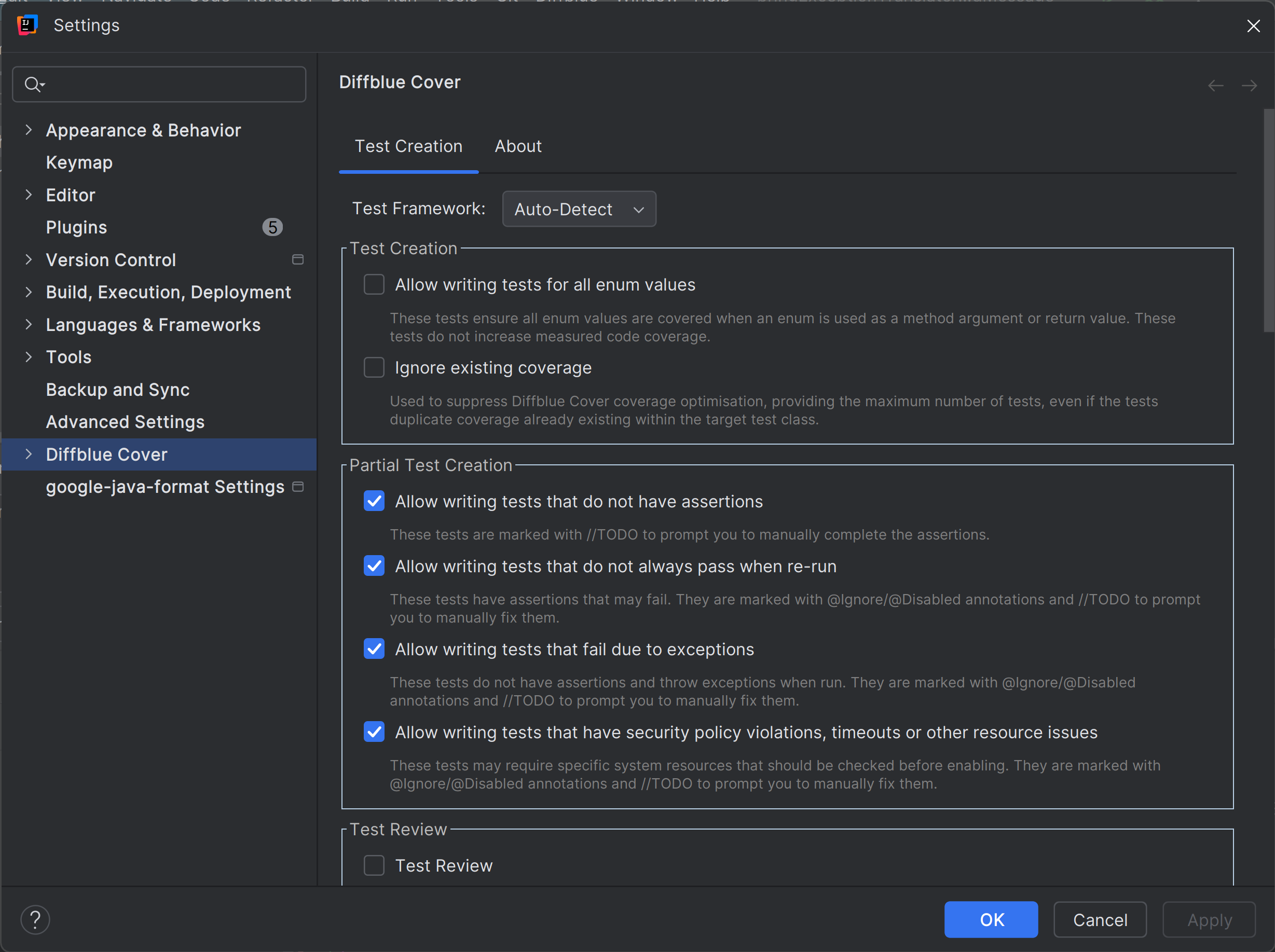Click the IntelliJ IDEA logo icon
This screenshot has width=1275, height=952.
click(x=27, y=25)
